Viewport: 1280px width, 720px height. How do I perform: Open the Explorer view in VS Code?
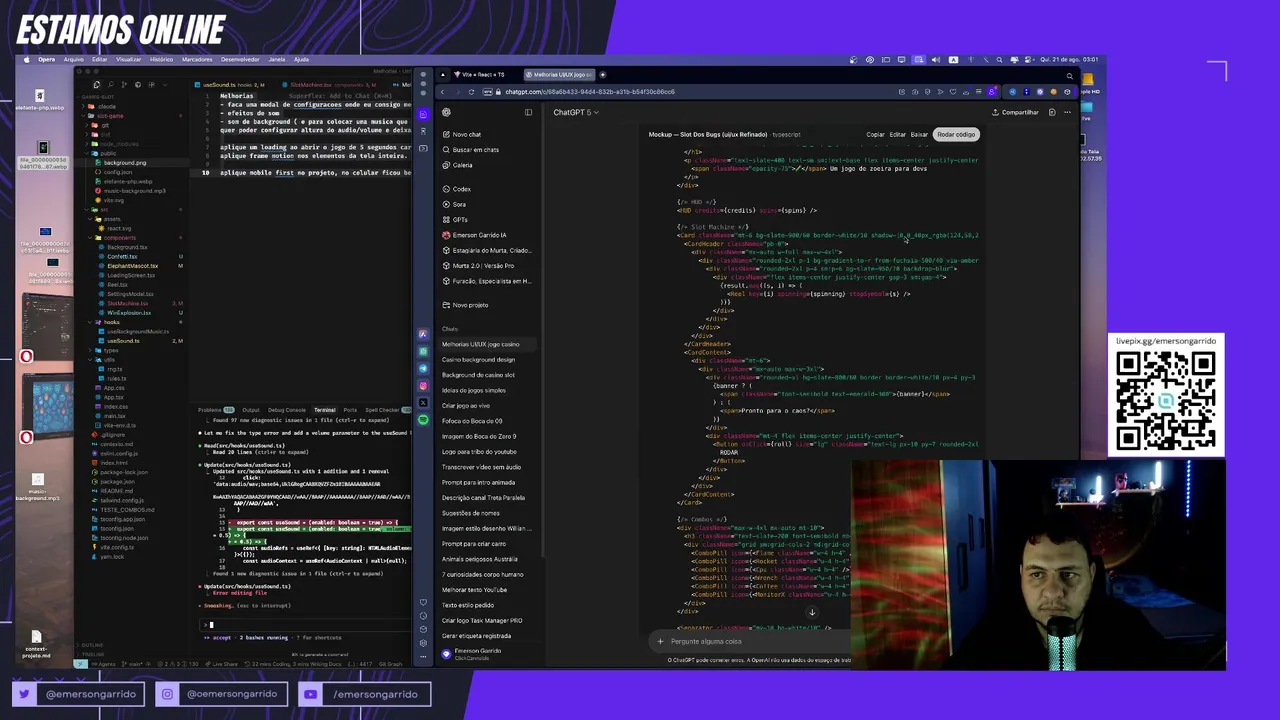pos(97,85)
